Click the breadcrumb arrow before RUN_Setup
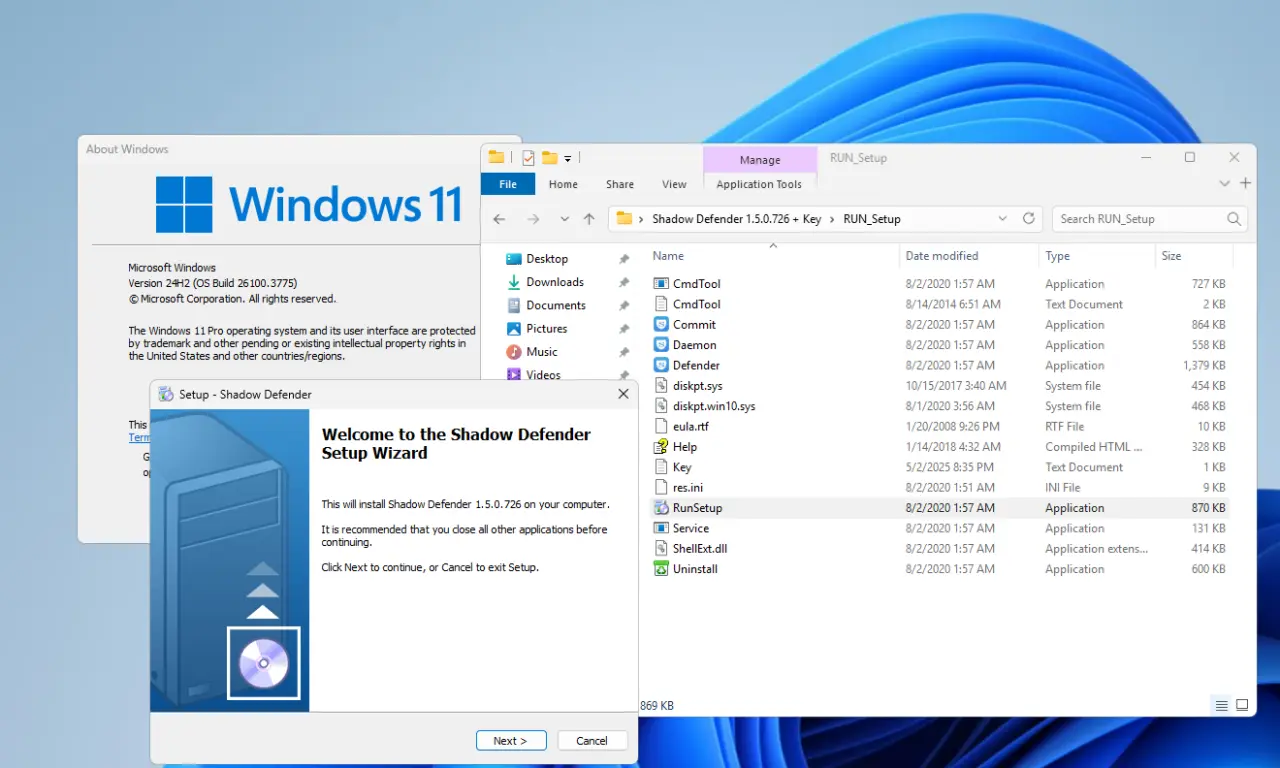The height and width of the screenshot is (768, 1280). pyautogui.click(x=832, y=219)
